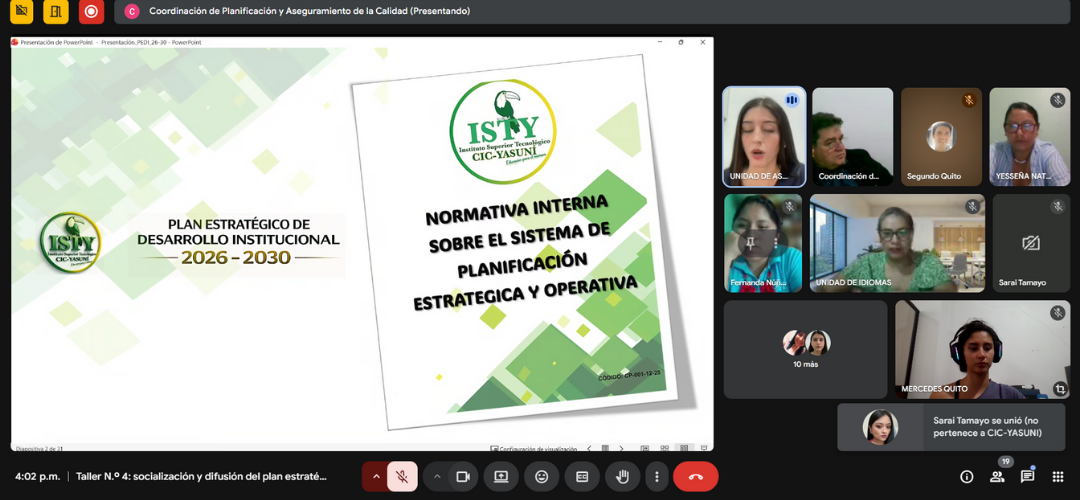Turn off the camera

[x=463, y=477]
